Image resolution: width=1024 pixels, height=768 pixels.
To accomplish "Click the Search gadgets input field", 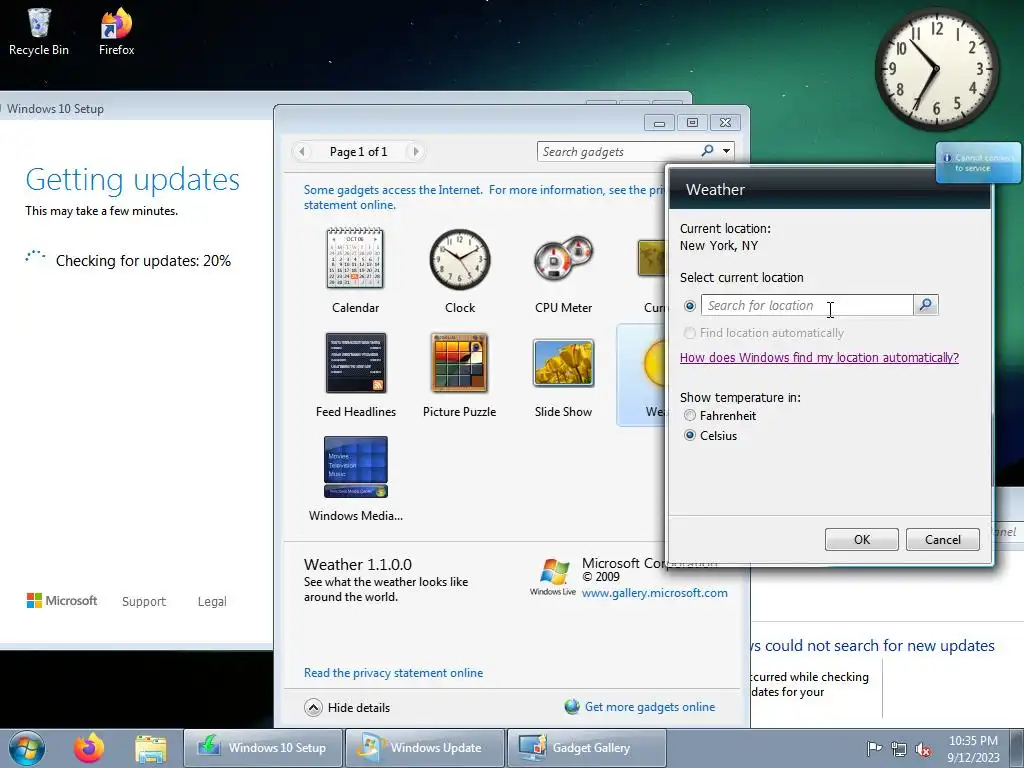I will coord(618,152).
